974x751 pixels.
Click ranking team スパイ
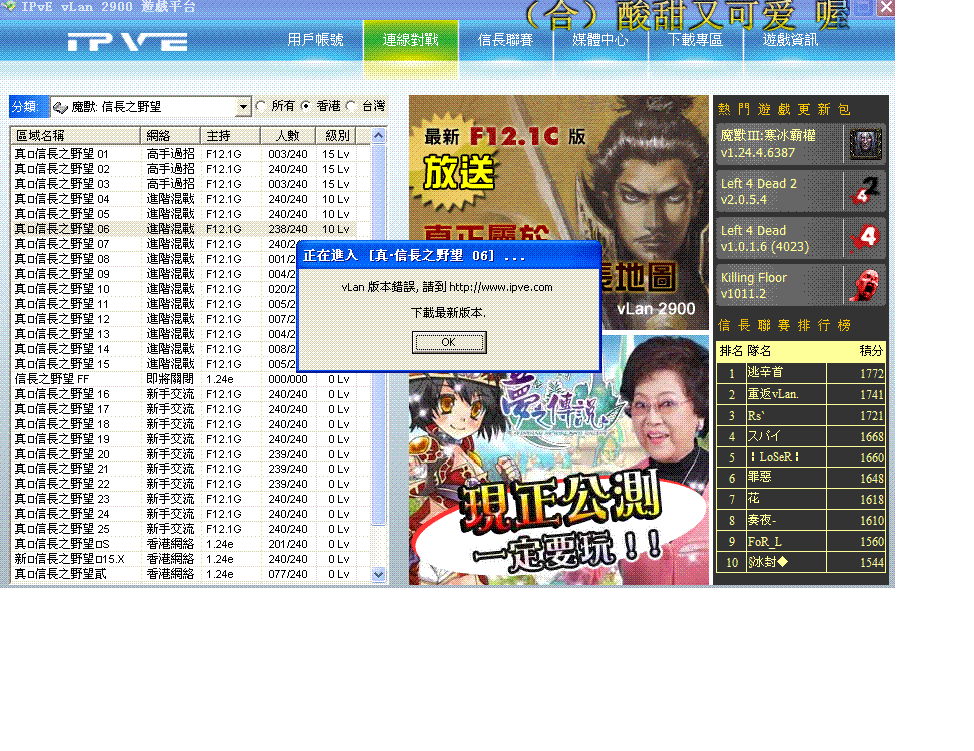click(764, 436)
